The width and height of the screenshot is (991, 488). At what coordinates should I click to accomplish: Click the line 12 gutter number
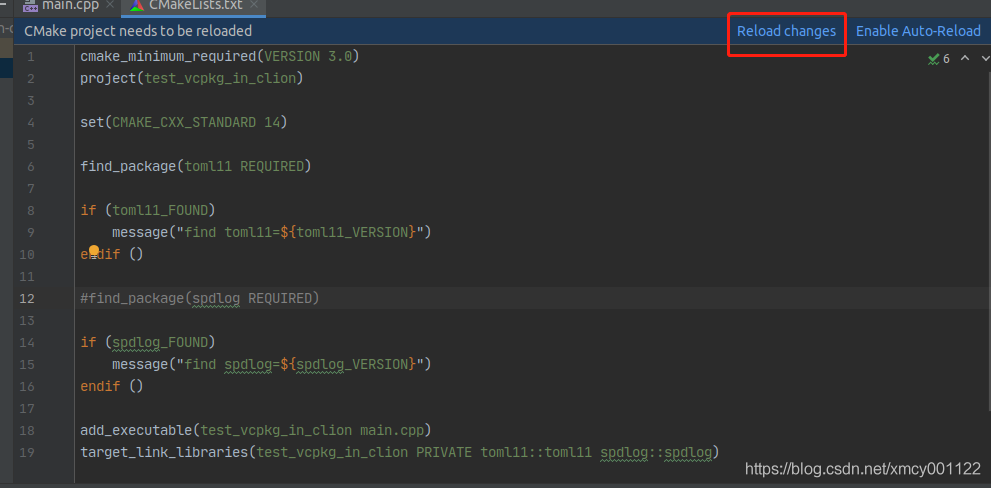click(27, 298)
